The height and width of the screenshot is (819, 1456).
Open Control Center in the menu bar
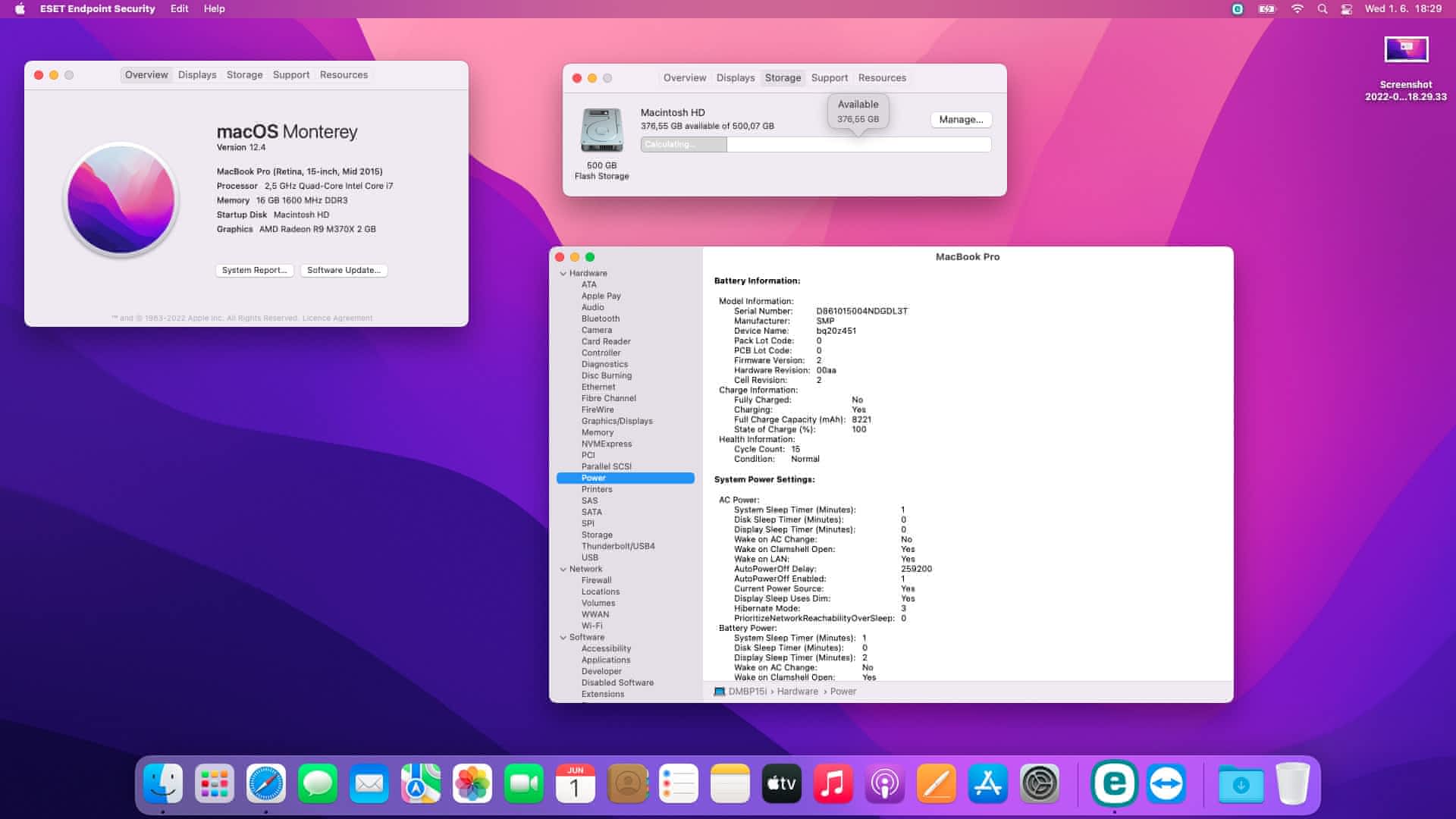point(1347,9)
